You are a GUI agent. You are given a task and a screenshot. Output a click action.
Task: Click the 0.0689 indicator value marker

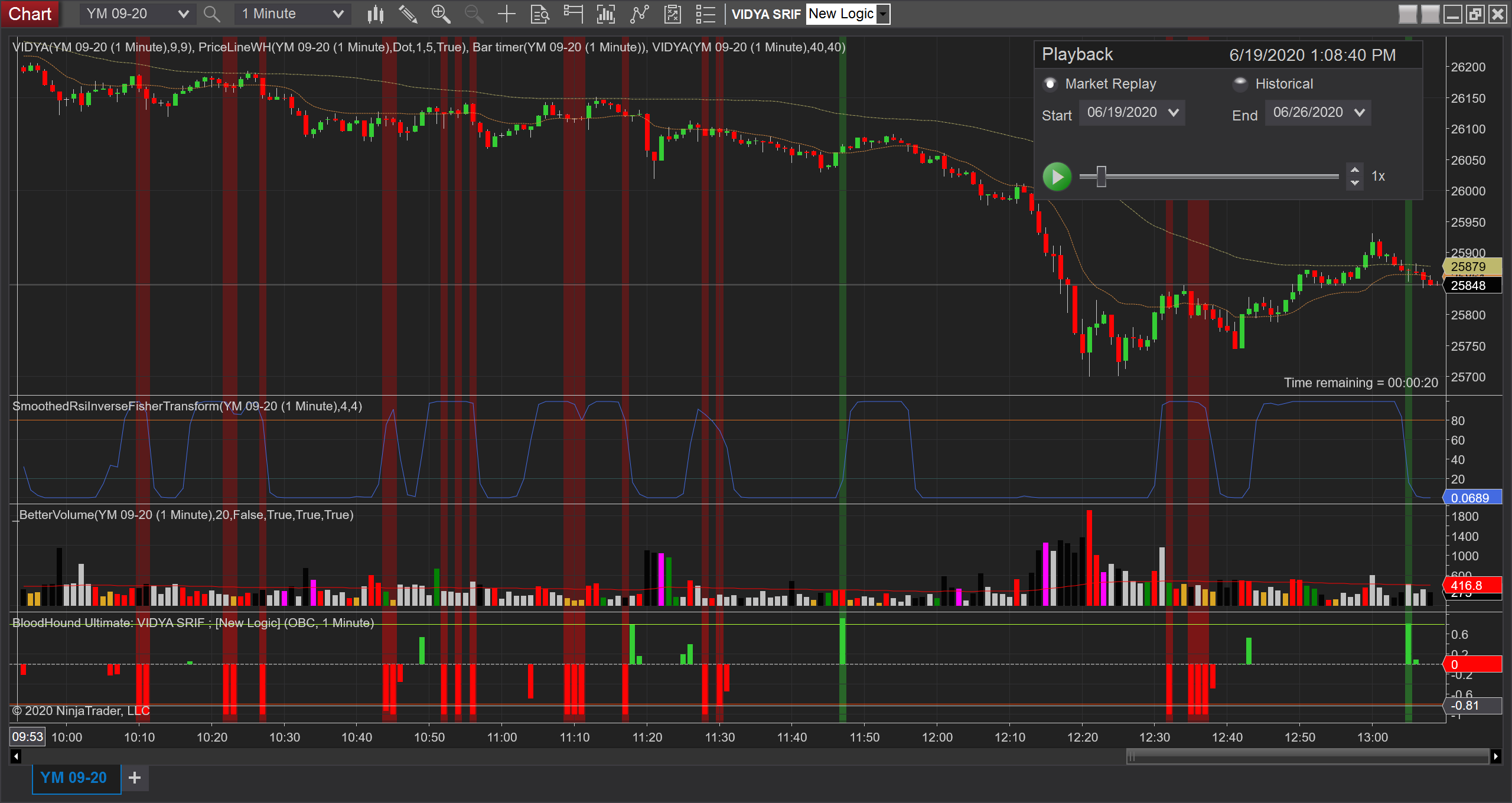click(1472, 498)
